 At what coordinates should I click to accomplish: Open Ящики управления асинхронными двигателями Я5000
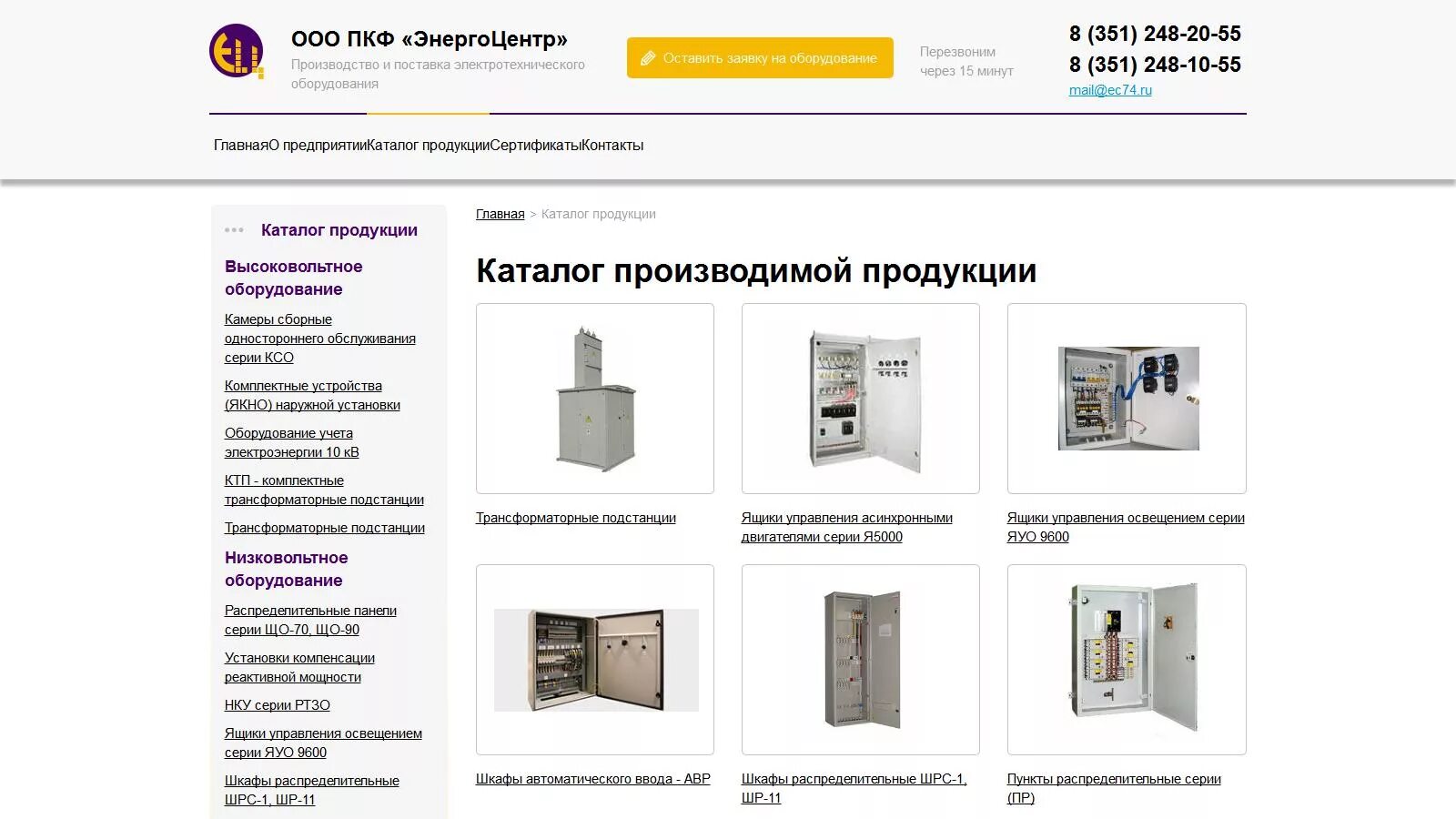pyautogui.click(x=847, y=528)
